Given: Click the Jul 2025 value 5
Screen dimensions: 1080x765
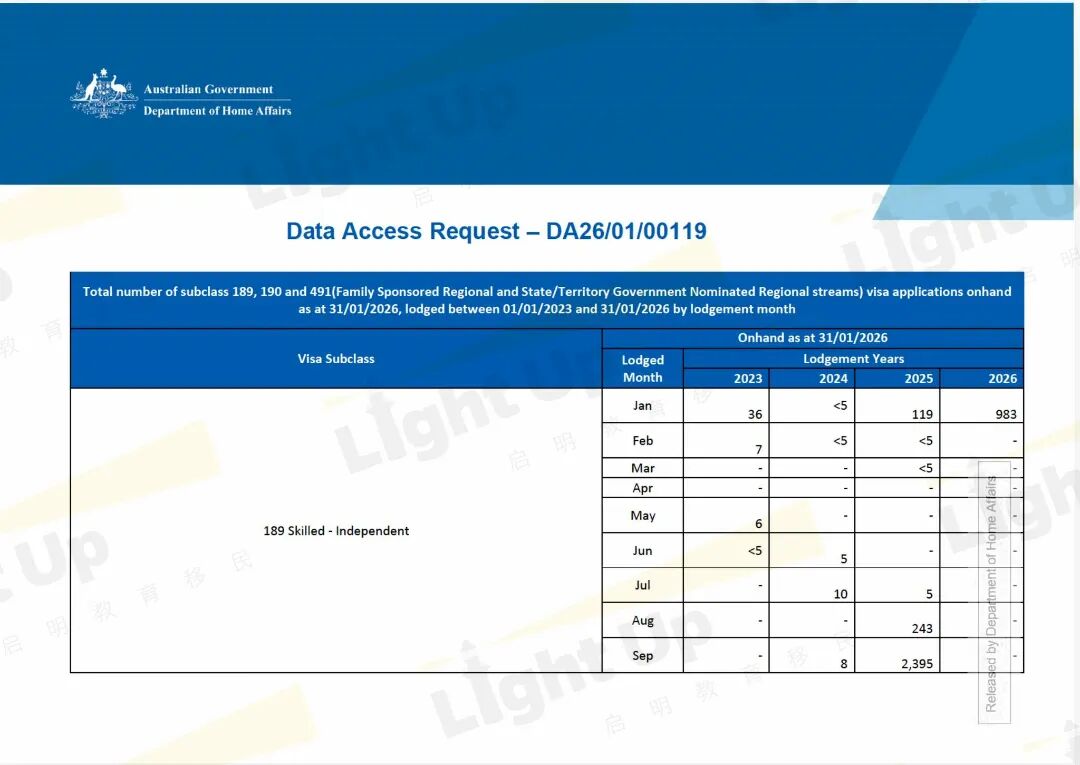Looking at the screenshot, I should click(929, 594).
